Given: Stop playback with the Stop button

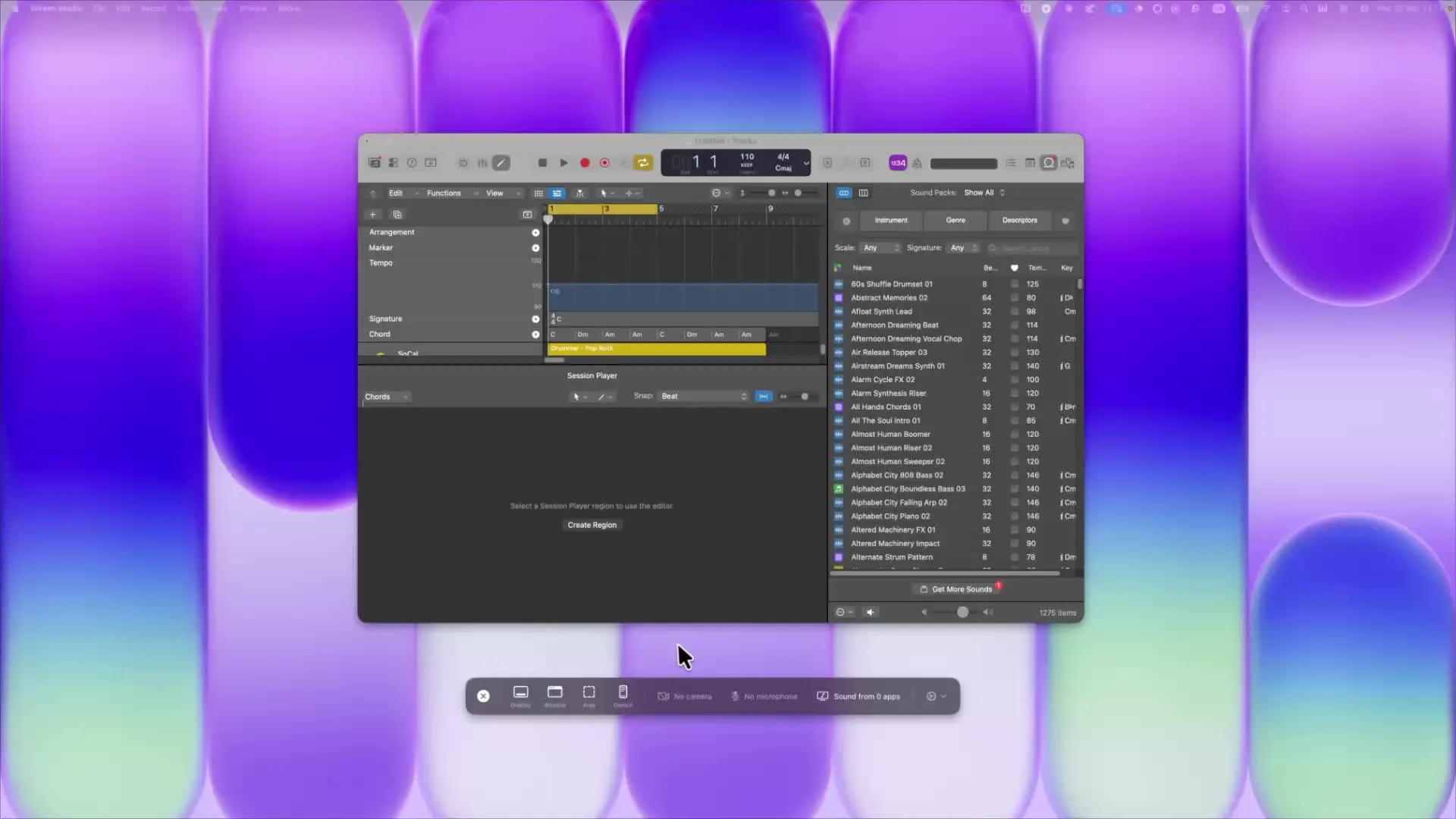Looking at the screenshot, I should [x=542, y=162].
